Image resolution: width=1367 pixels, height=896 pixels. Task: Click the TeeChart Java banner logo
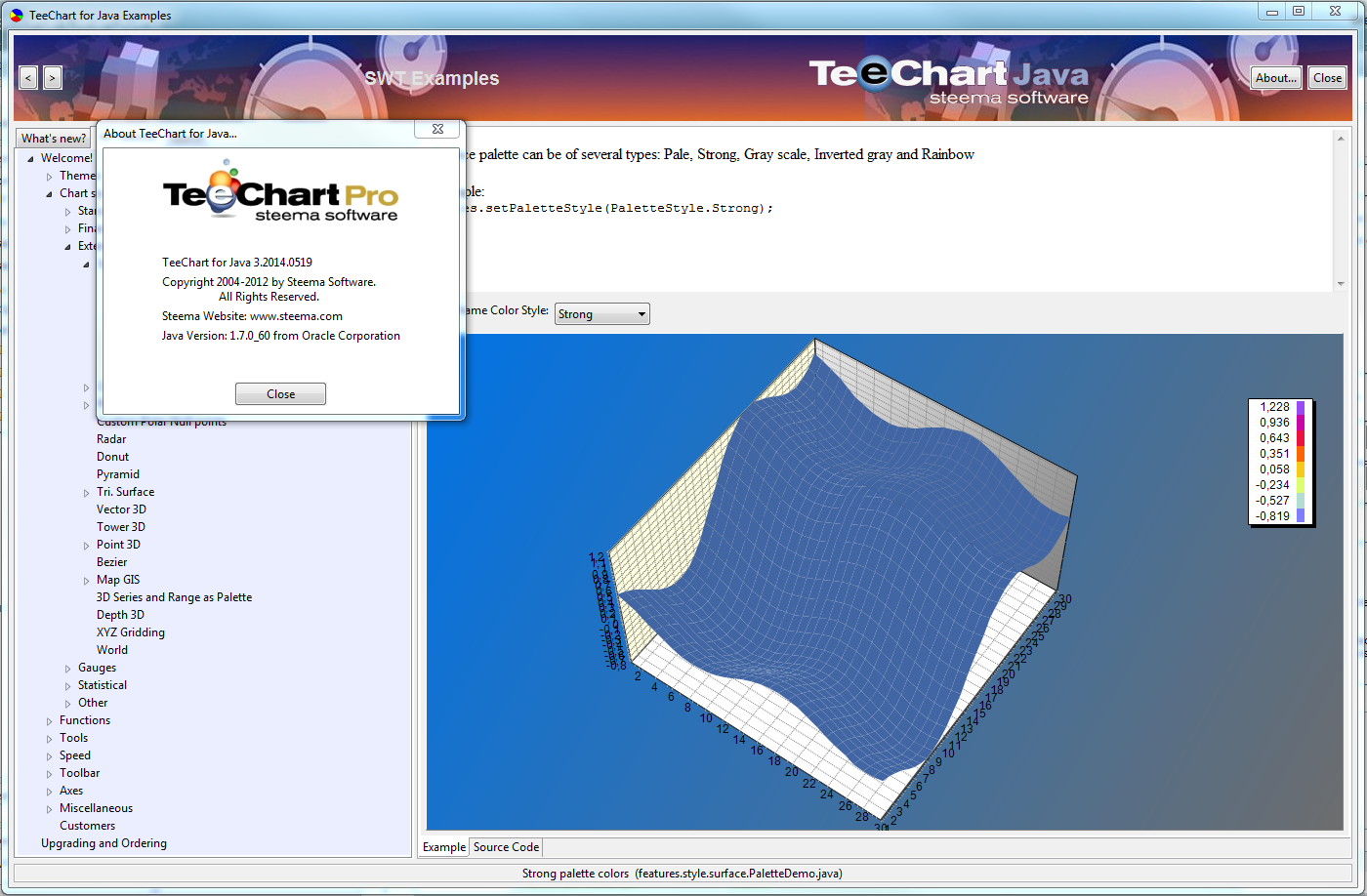click(948, 80)
